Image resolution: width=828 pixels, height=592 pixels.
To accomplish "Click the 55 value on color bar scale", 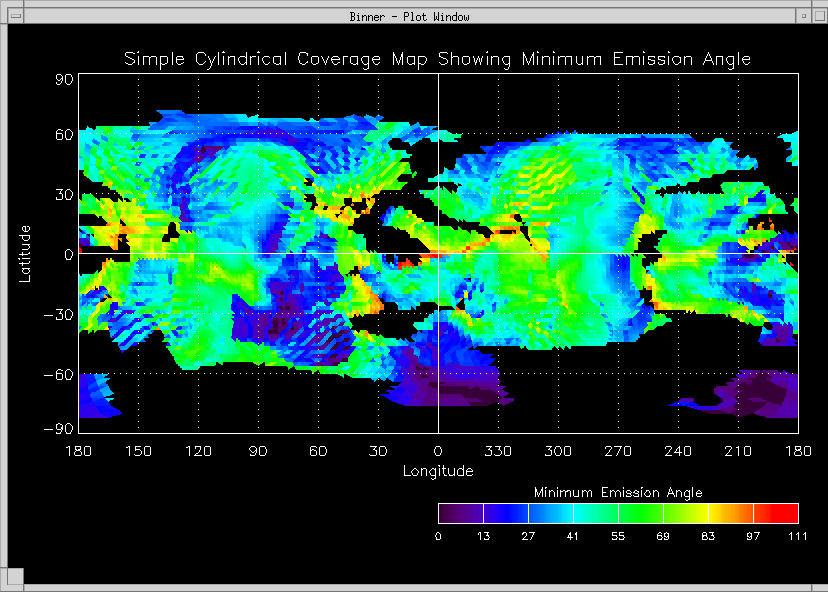I will pos(618,537).
